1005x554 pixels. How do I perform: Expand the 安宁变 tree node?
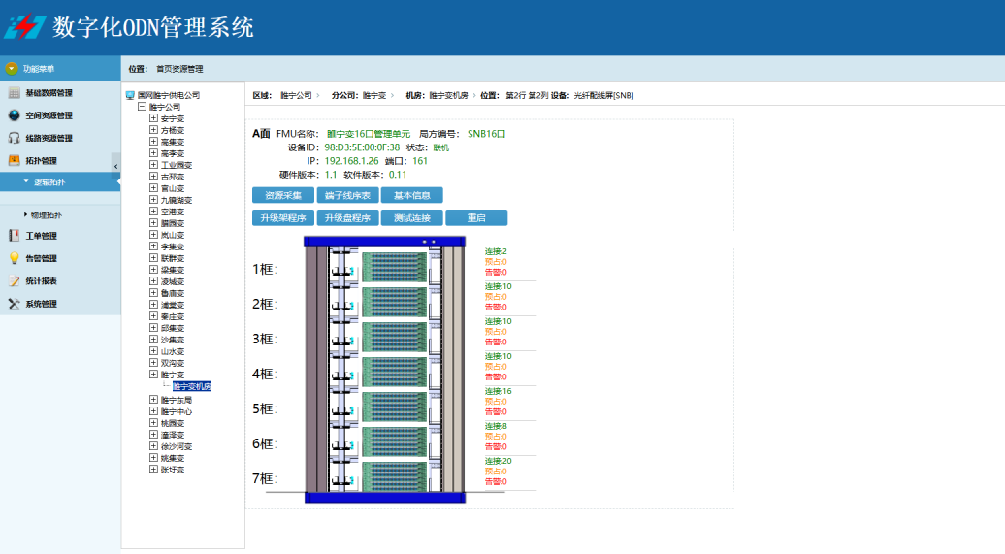coord(153,119)
